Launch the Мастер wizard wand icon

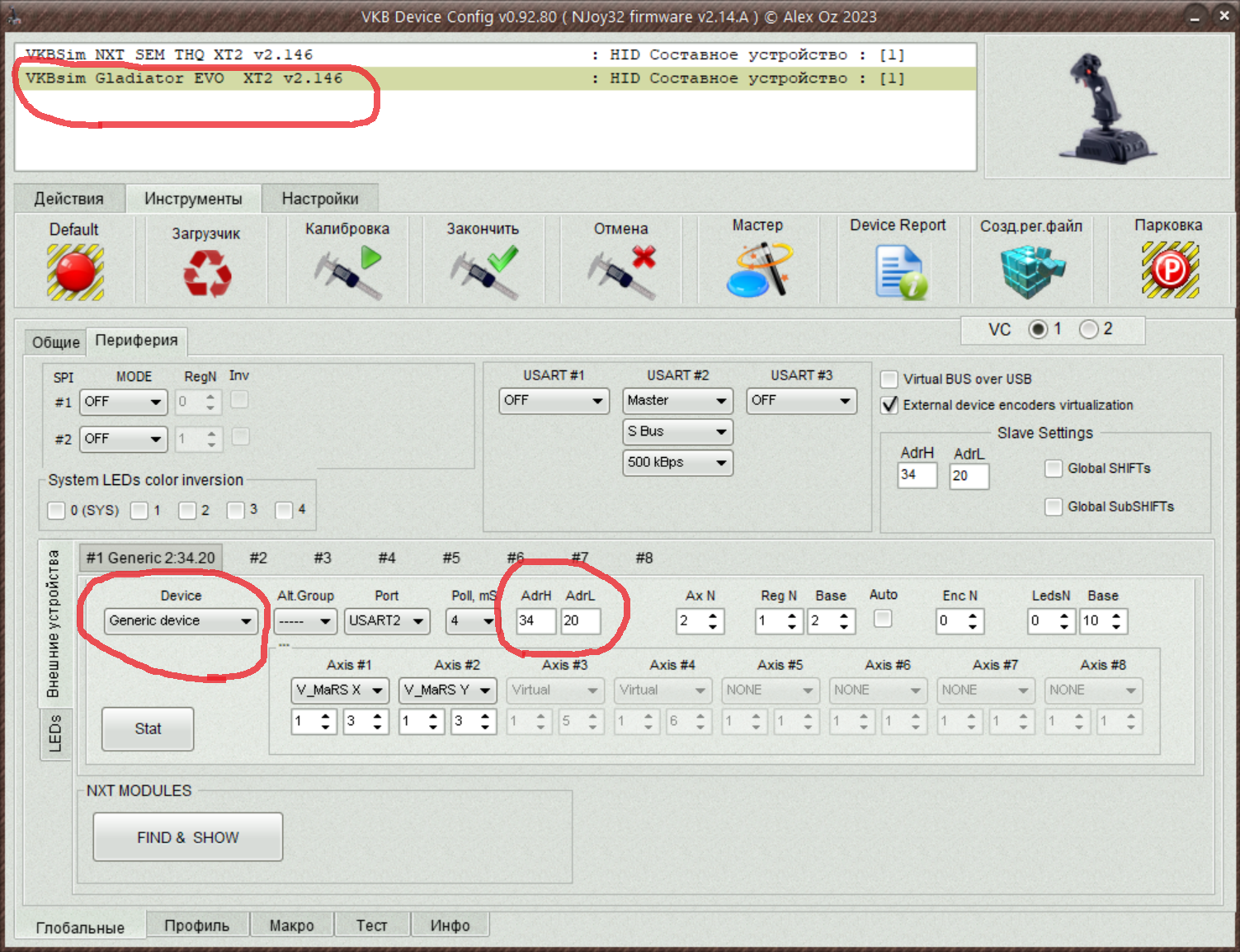(x=759, y=269)
